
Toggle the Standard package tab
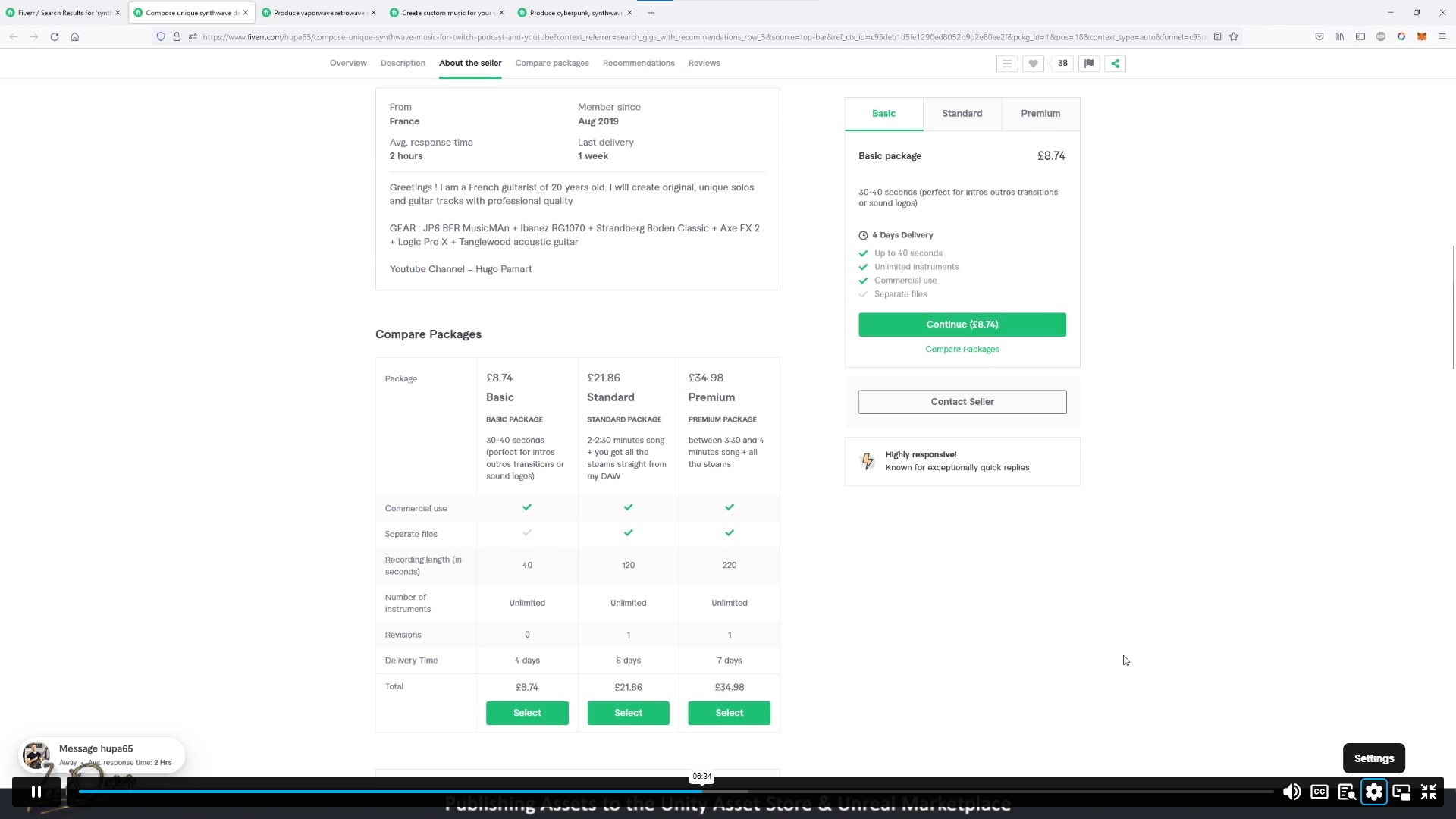click(x=963, y=113)
